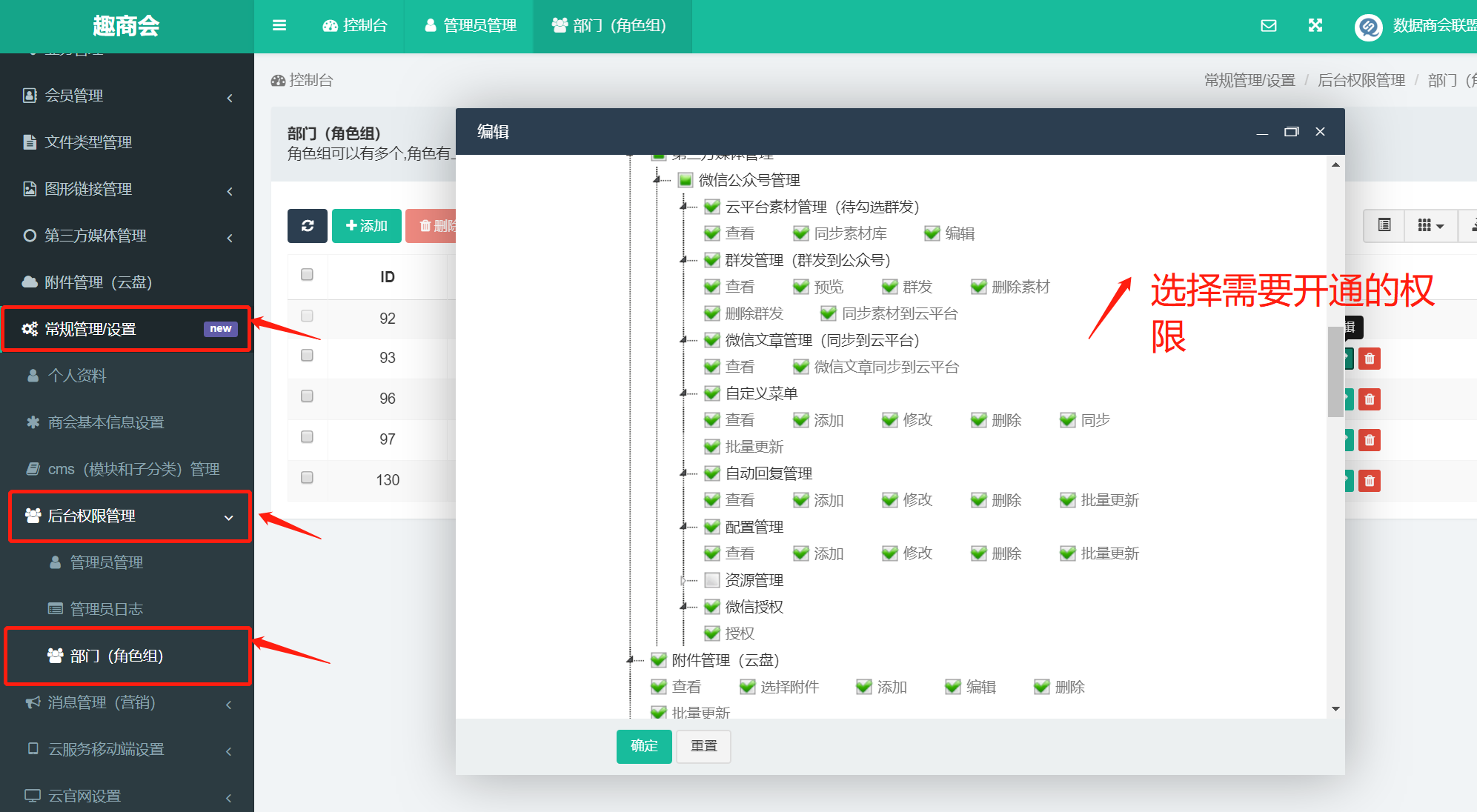Click red trash icon in row 92

[x=1370, y=359]
